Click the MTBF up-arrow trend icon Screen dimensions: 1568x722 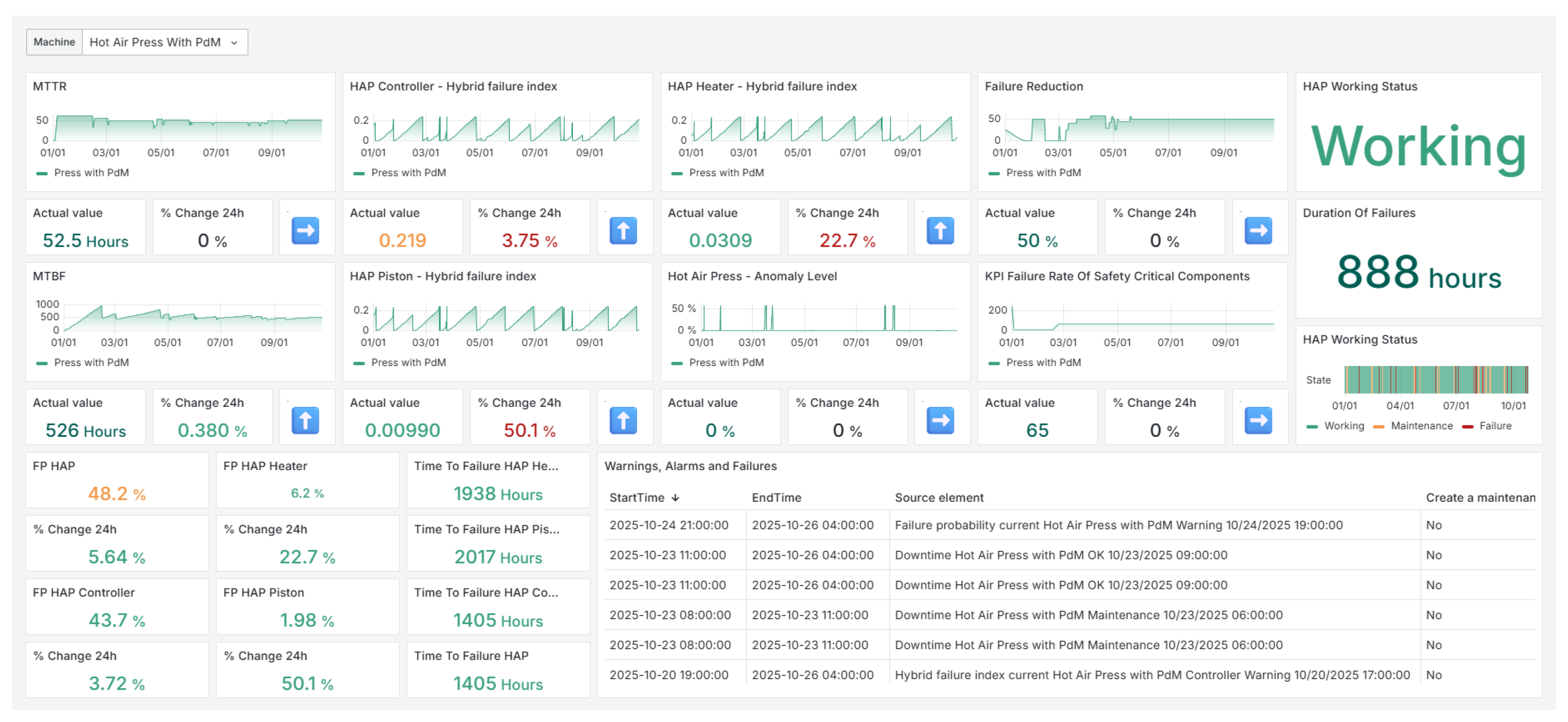305,421
